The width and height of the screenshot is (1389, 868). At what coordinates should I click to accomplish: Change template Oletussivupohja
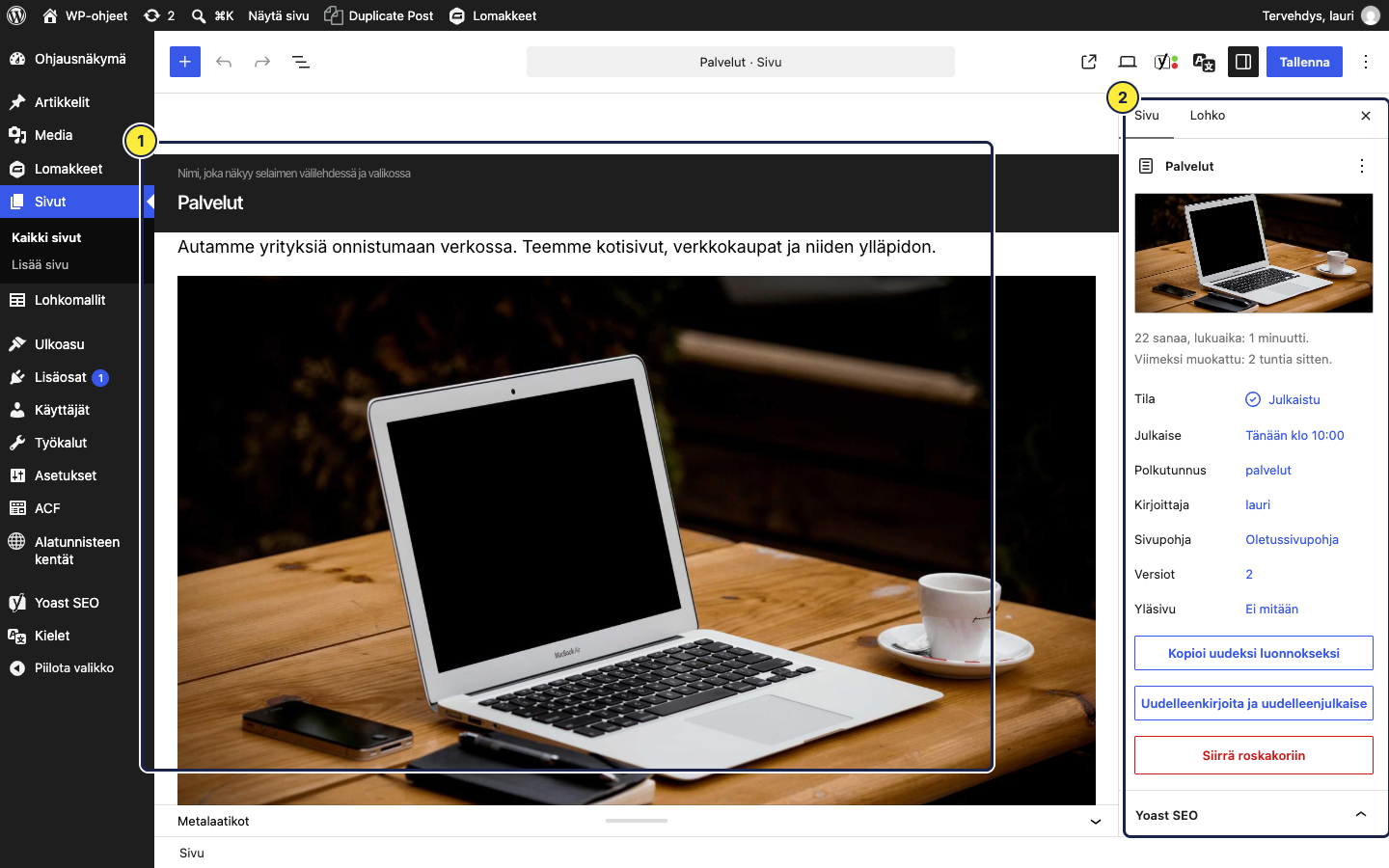[1292, 539]
